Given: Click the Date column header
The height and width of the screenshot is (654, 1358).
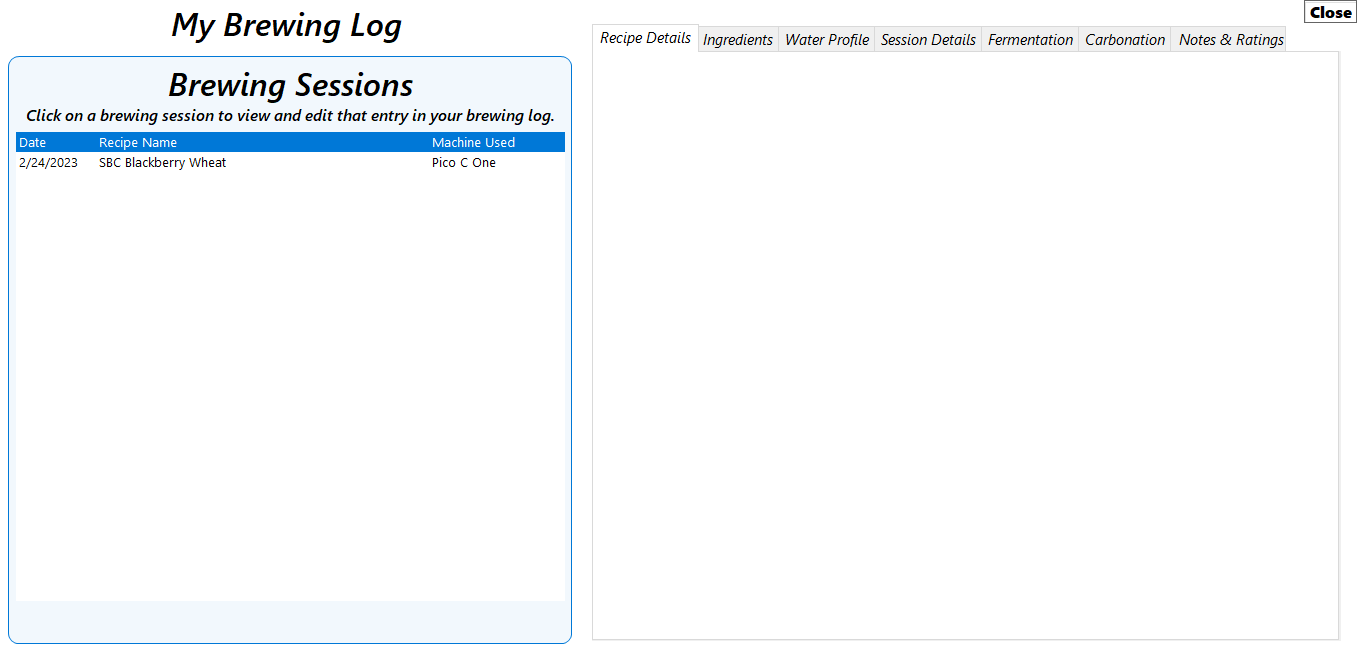Looking at the screenshot, I should (33, 141).
